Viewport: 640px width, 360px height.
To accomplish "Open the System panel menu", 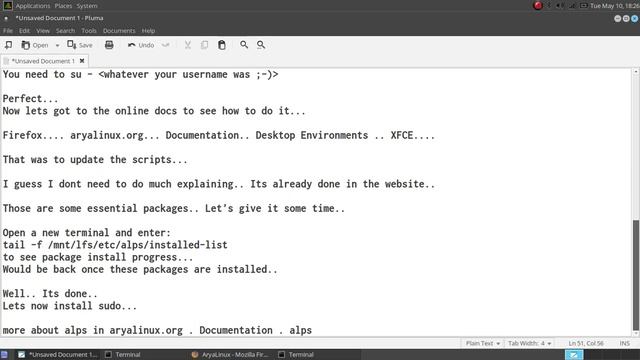I will pyautogui.click(x=87, y=6).
